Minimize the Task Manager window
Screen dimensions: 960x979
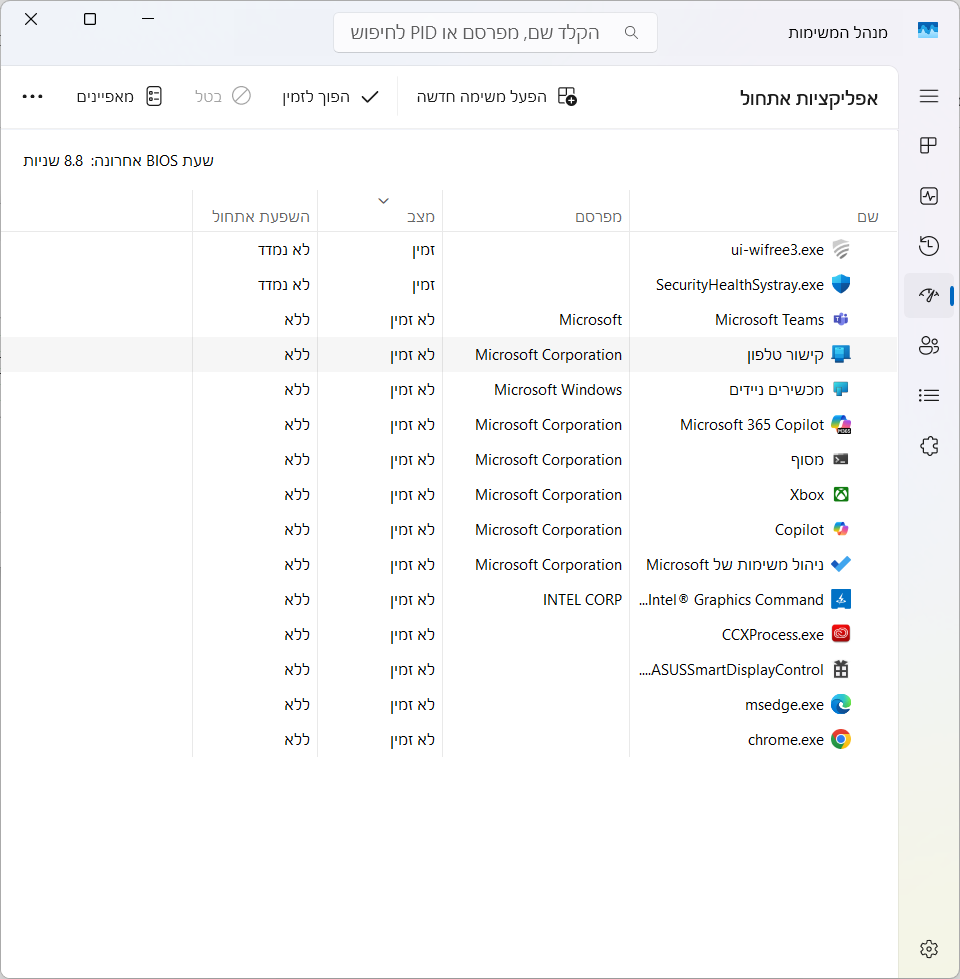tap(148, 19)
